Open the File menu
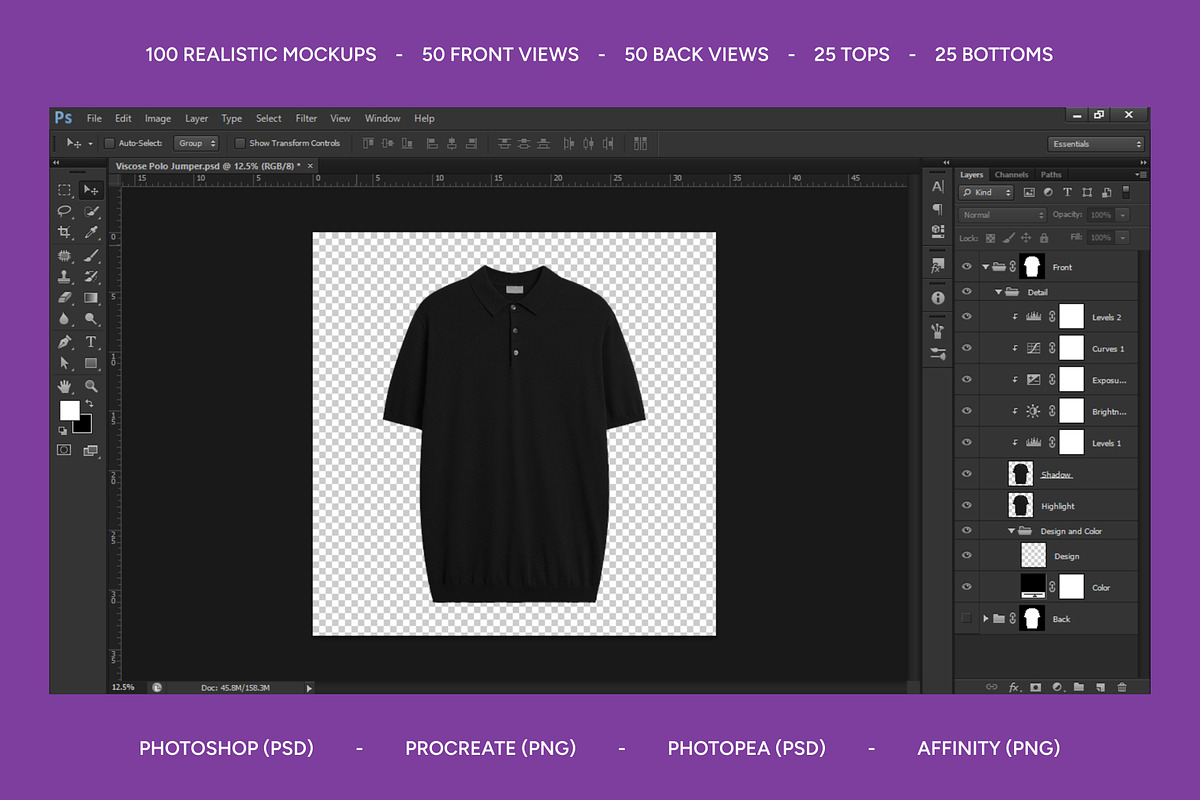This screenshot has width=1200, height=800. tap(94, 118)
